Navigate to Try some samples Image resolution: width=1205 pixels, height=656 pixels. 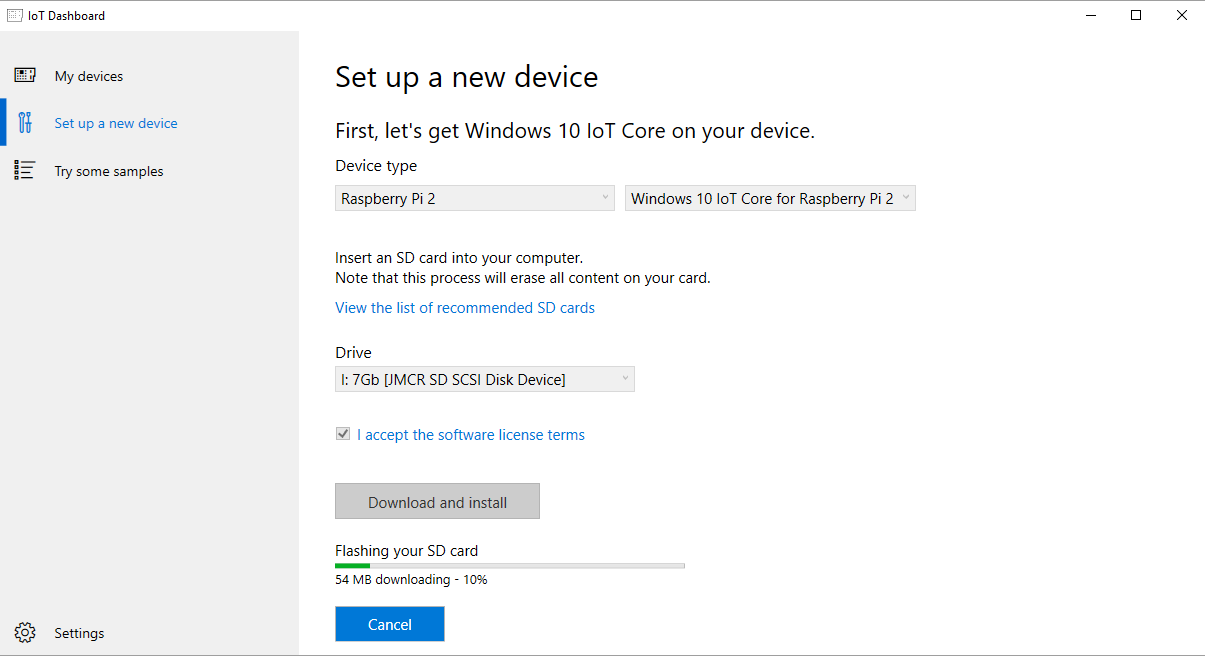(x=108, y=170)
